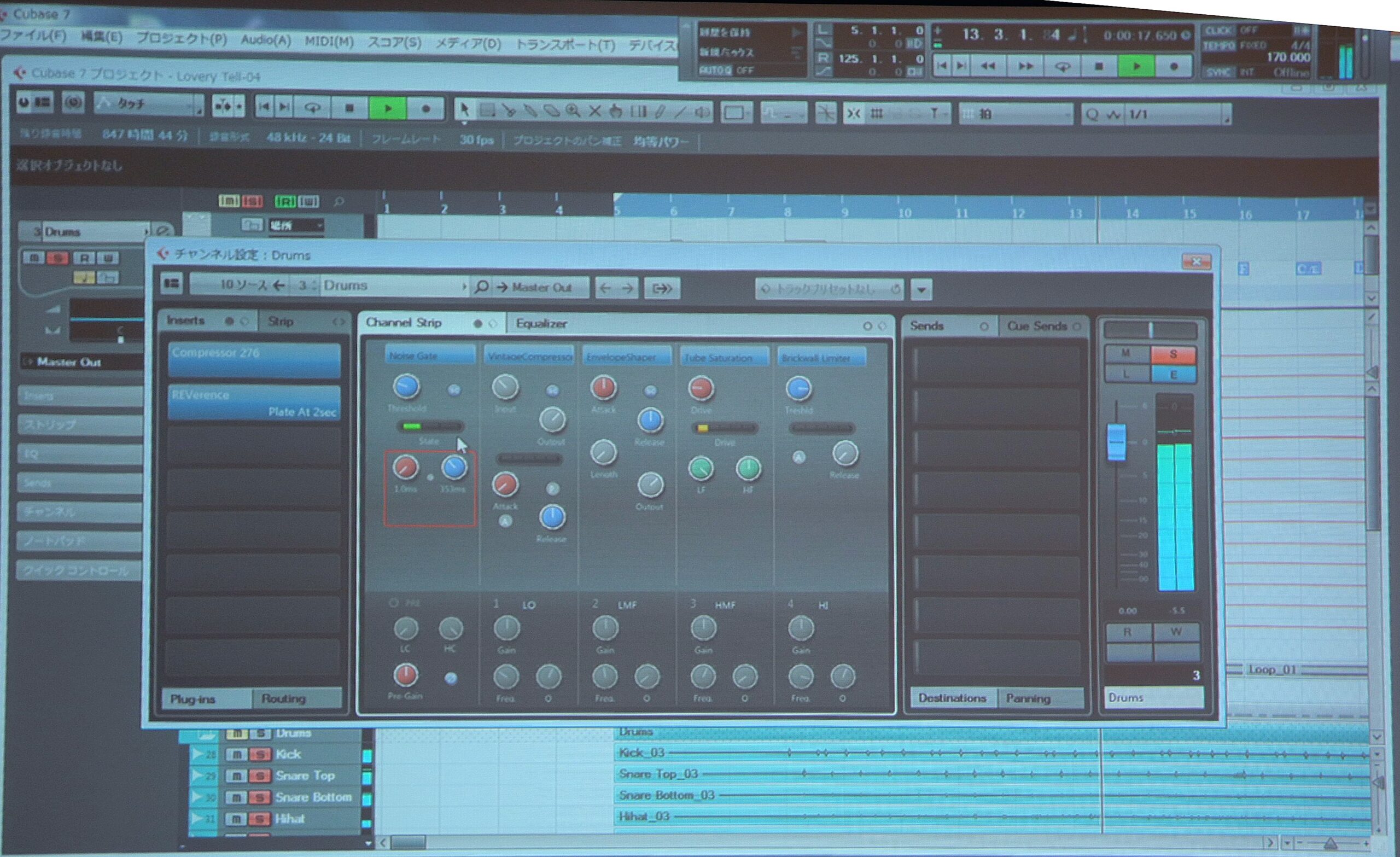Click transport panel Fast Forward button
Image resolution: width=1400 pixels, height=857 pixels.
pos(1025,66)
